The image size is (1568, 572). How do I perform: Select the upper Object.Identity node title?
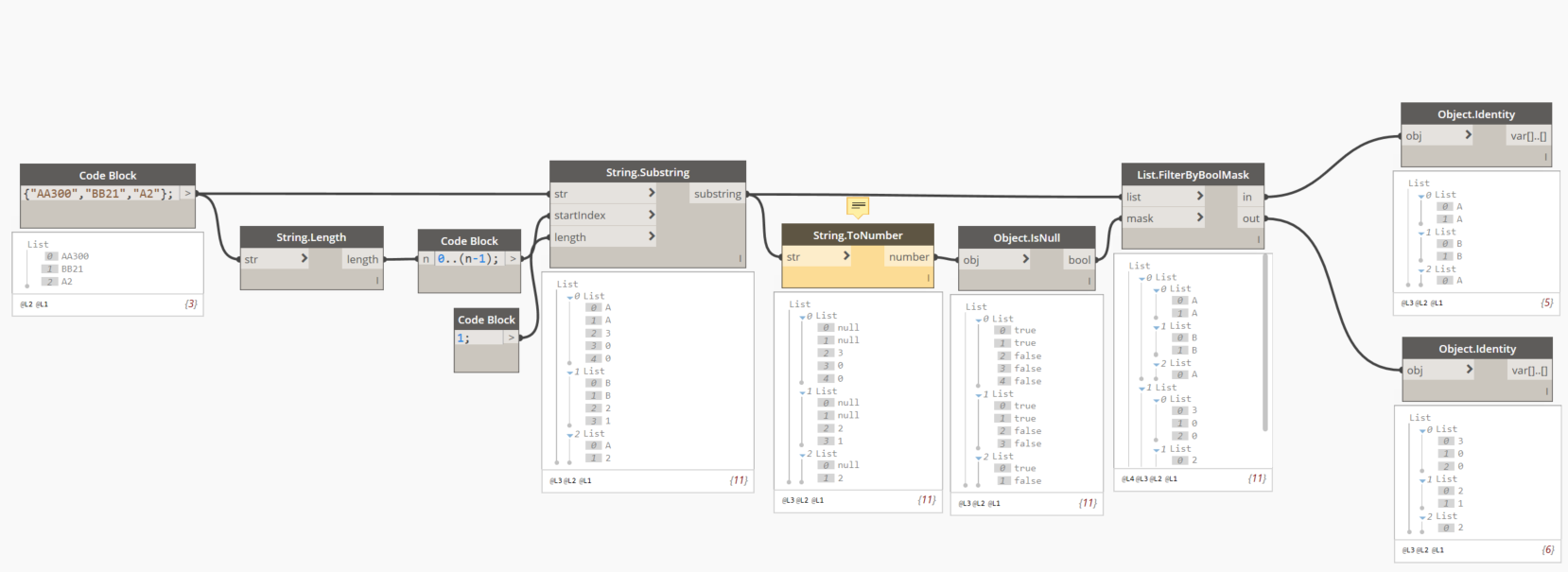click(x=1476, y=114)
